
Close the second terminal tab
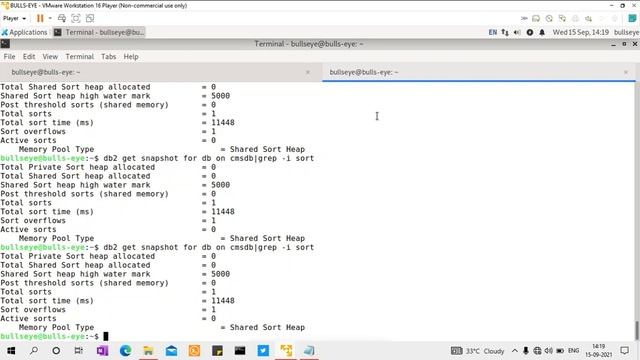(626, 72)
